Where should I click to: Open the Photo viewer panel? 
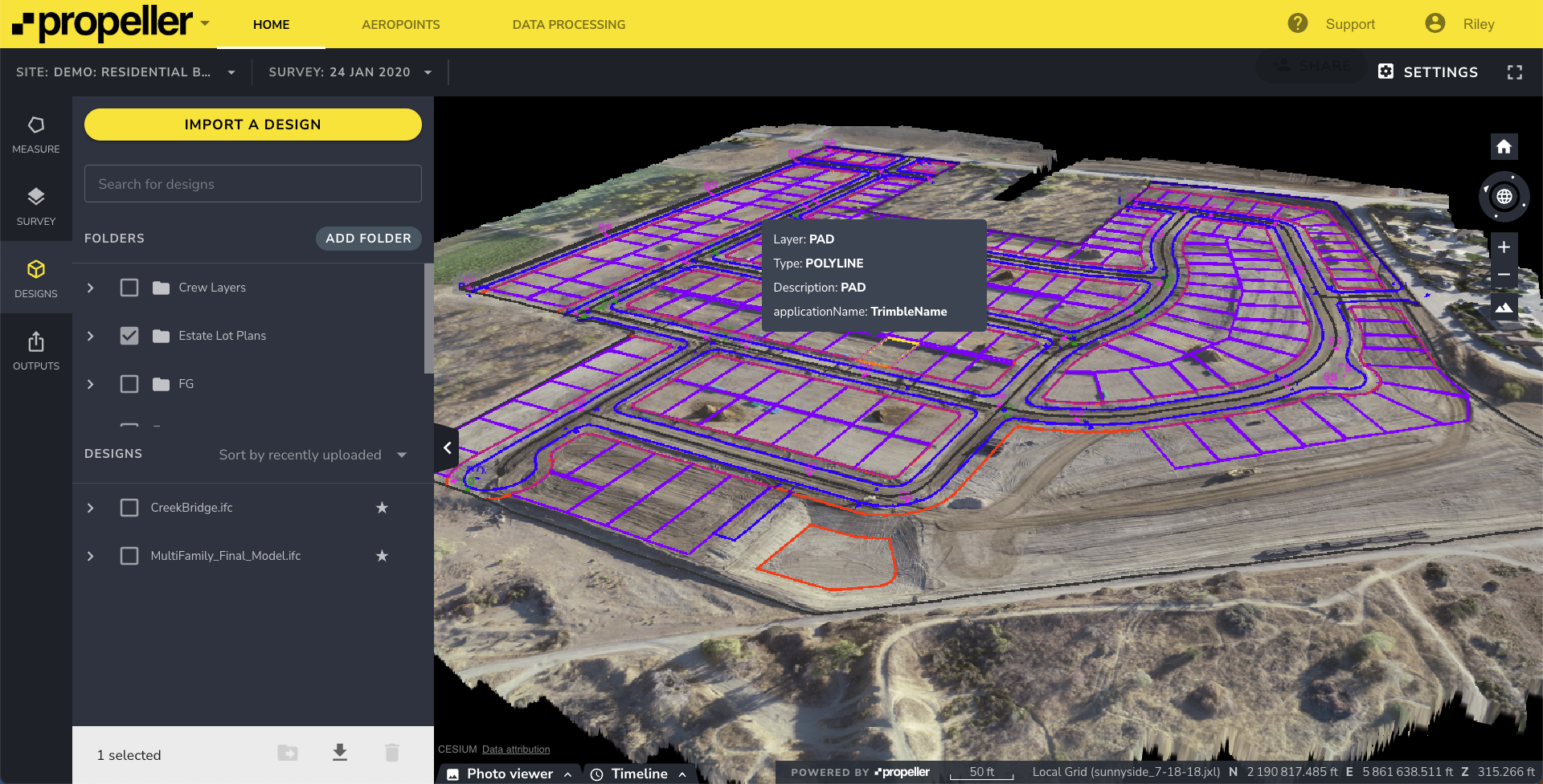pyautogui.click(x=510, y=774)
